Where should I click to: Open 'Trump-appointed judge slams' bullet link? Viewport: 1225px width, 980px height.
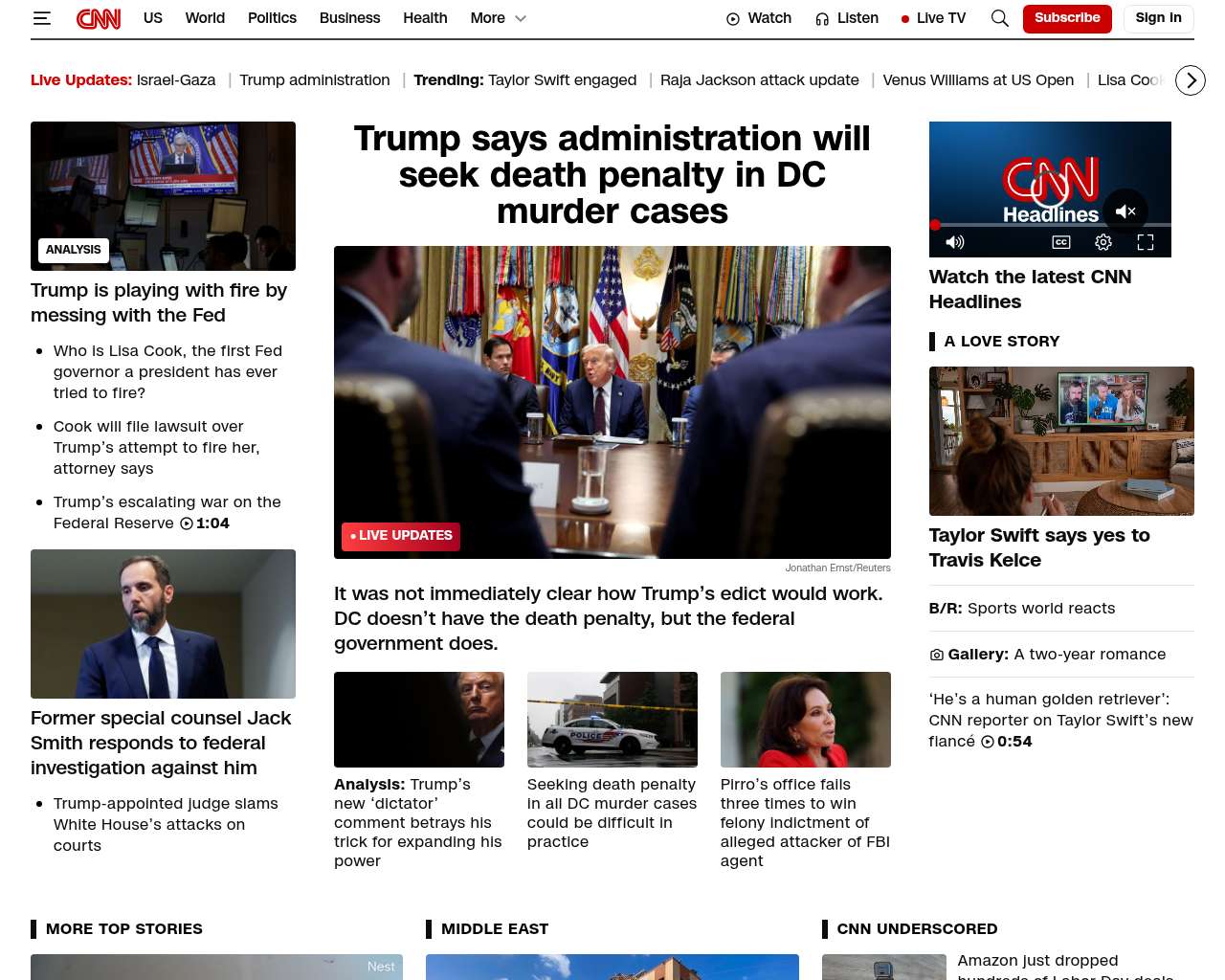click(x=166, y=825)
